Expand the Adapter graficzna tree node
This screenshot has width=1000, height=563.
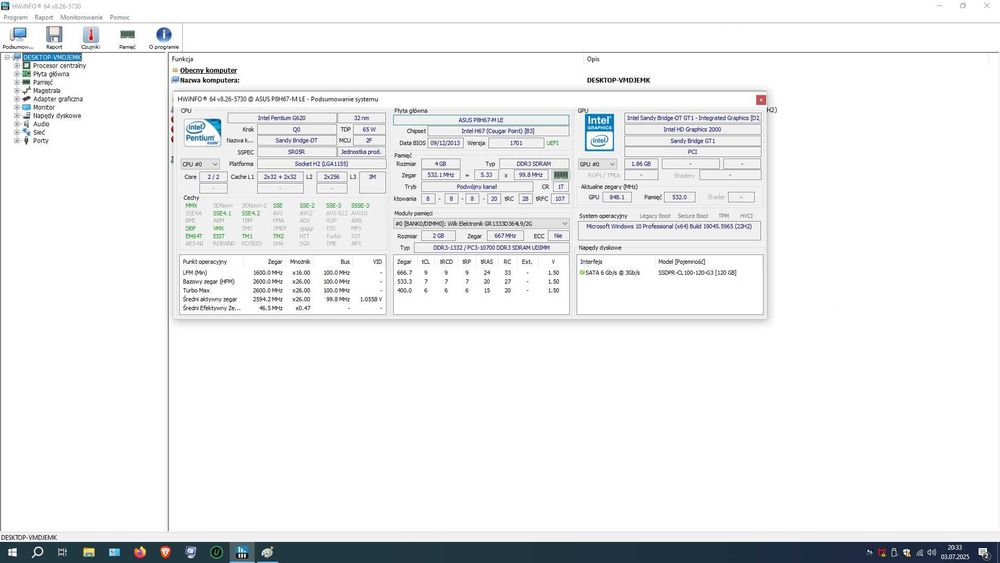(17, 99)
